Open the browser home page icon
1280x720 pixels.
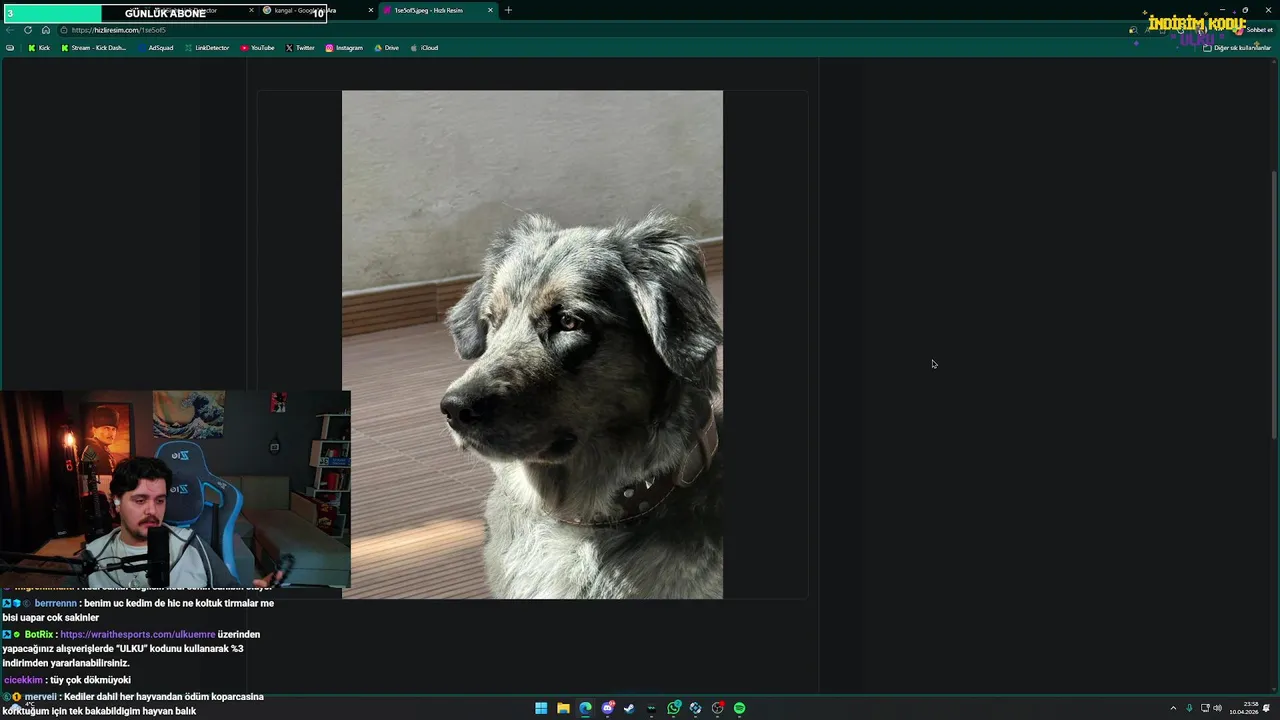point(45,30)
